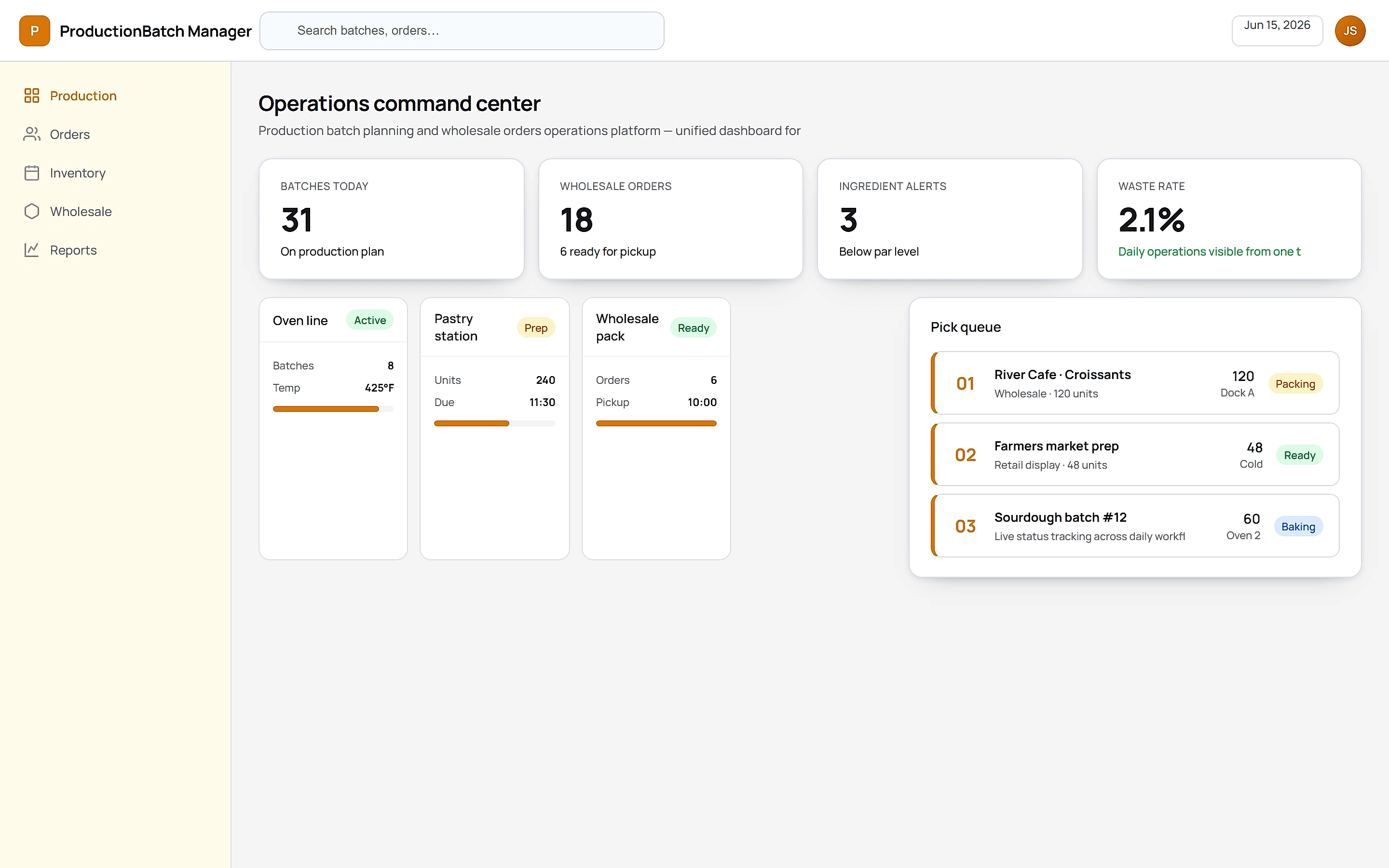Click the Operations command center heading
This screenshot has width=1389, height=868.
coord(399,103)
